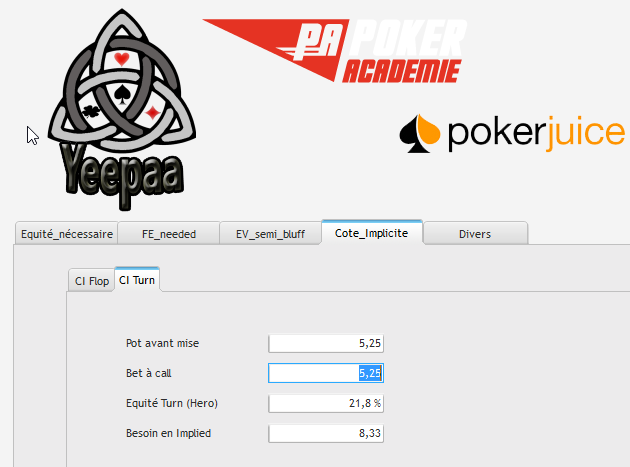
Task: Select the CI Turn sub-tab
Action: pos(137,280)
